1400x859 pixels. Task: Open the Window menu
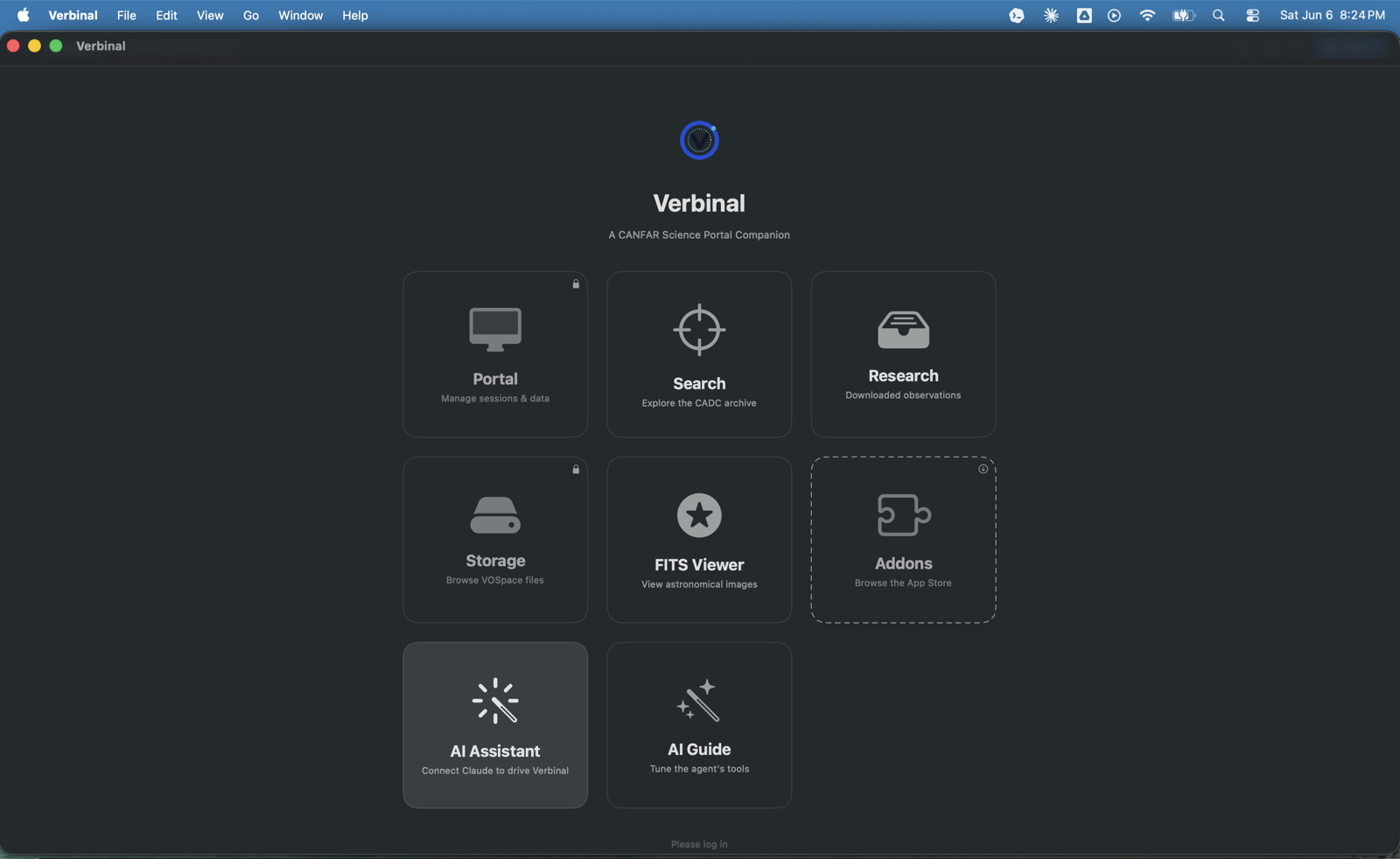300,15
